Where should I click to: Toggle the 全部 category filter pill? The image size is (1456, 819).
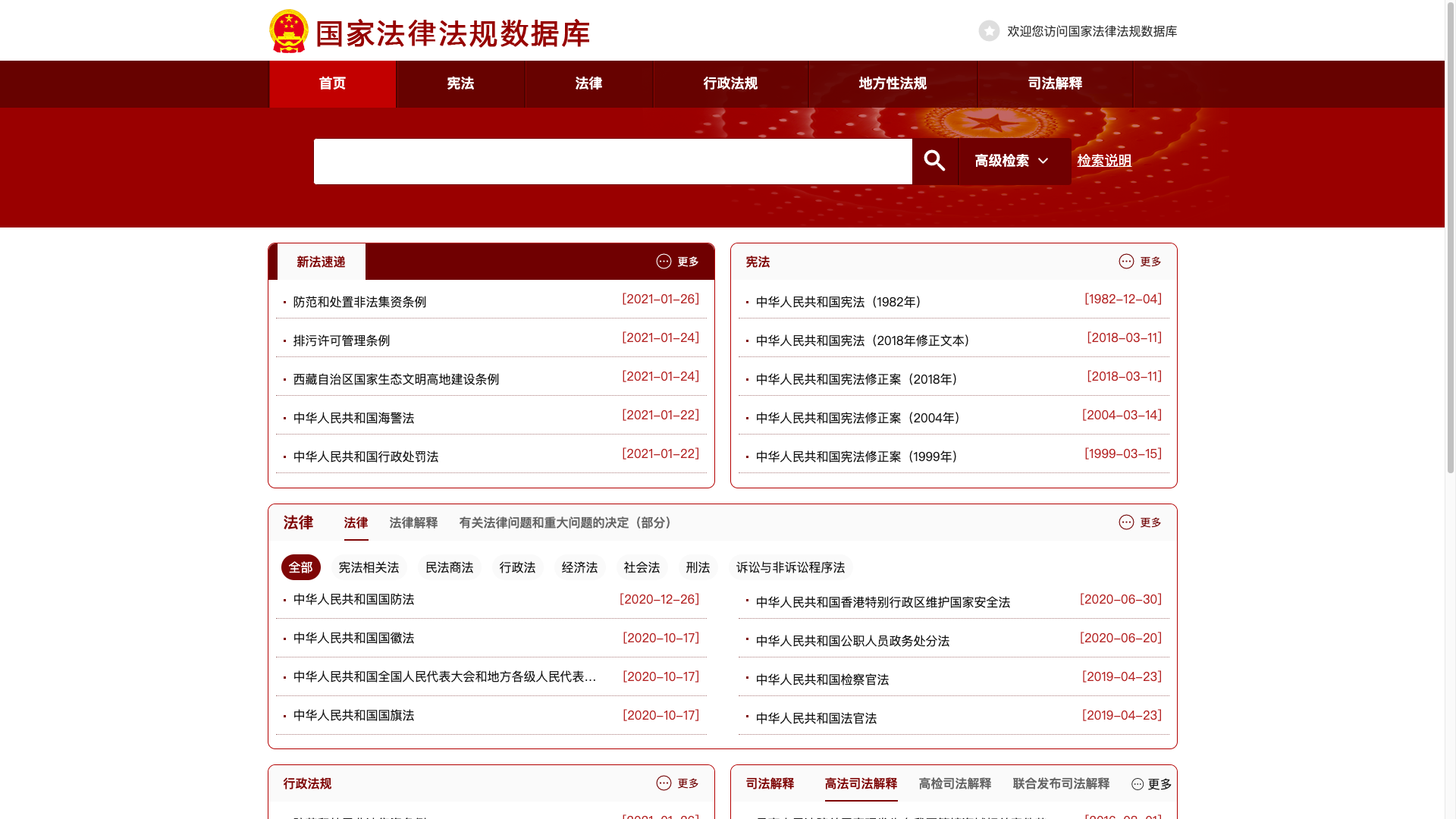pyautogui.click(x=300, y=567)
